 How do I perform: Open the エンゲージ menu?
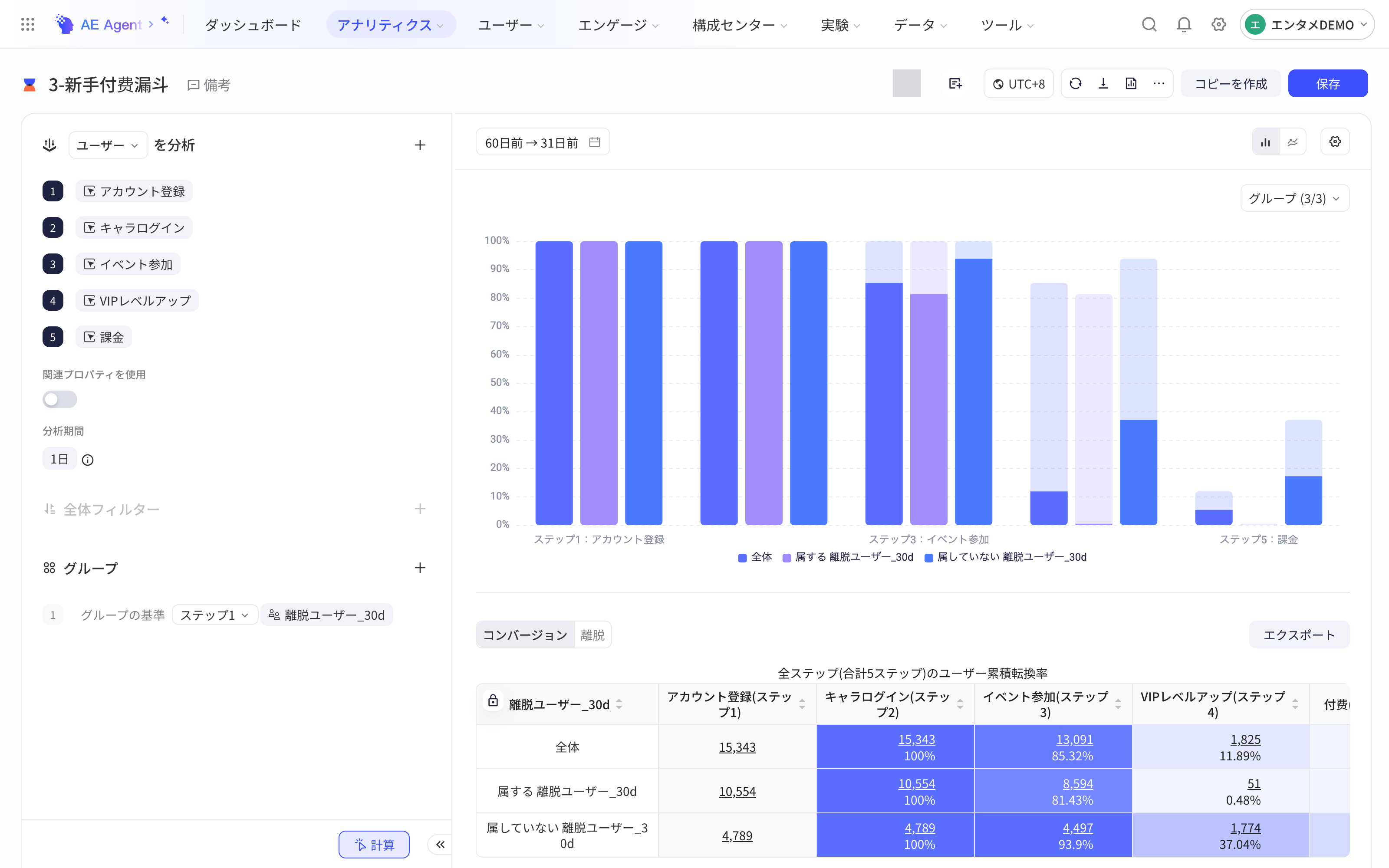pos(618,25)
